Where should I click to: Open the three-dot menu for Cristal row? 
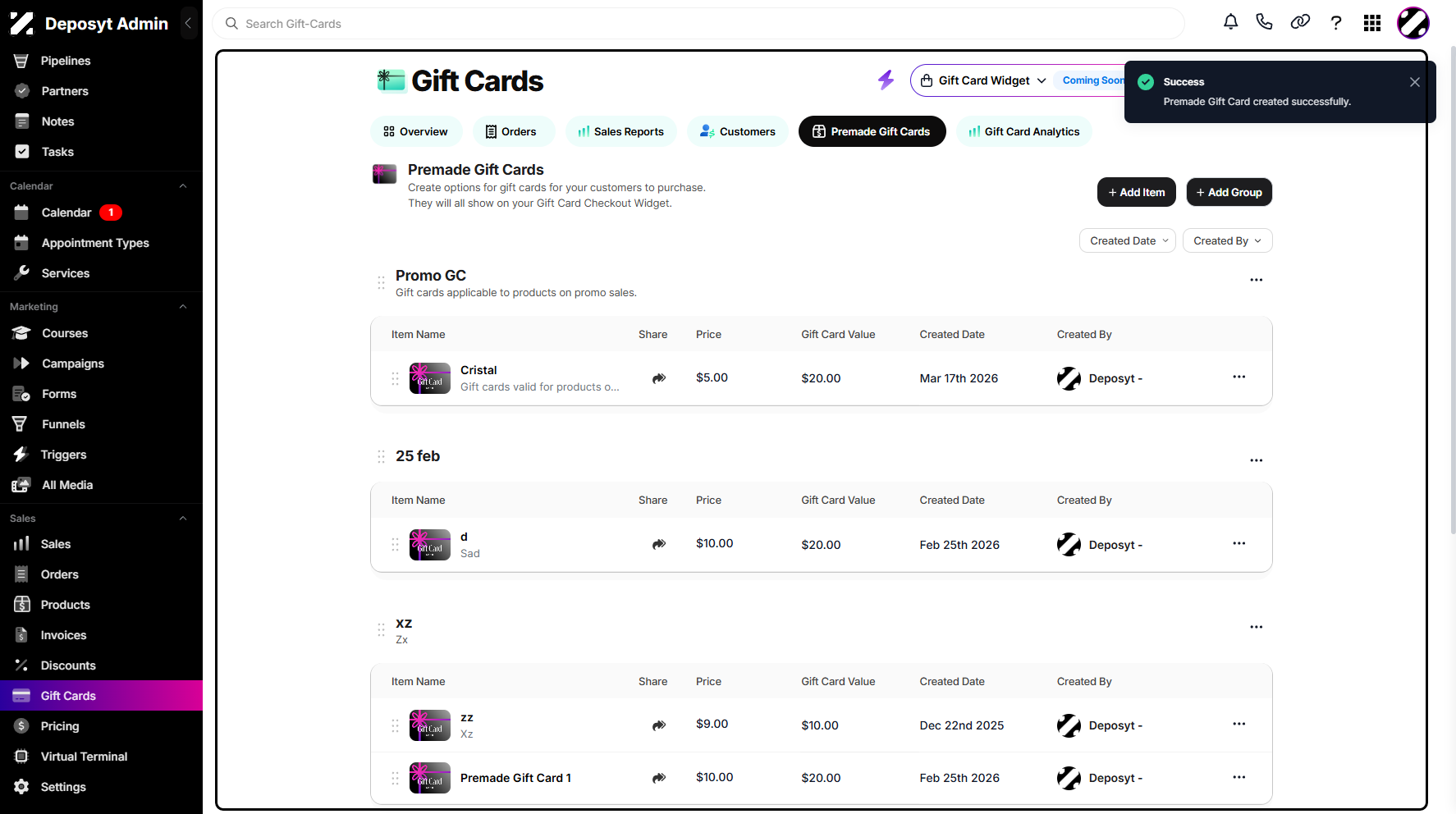pos(1239,377)
